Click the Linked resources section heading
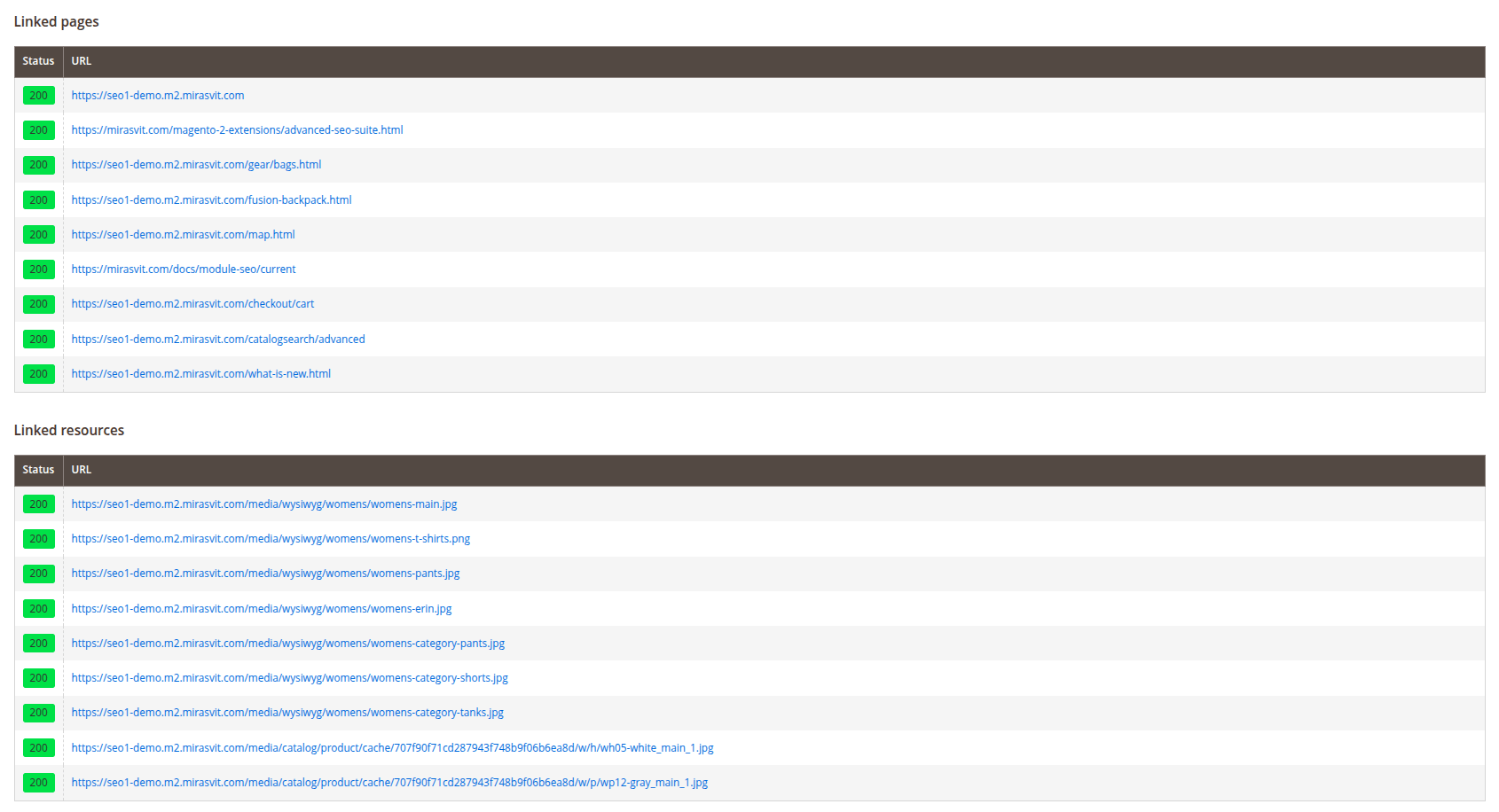The image size is (1499, 812). (68, 430)
